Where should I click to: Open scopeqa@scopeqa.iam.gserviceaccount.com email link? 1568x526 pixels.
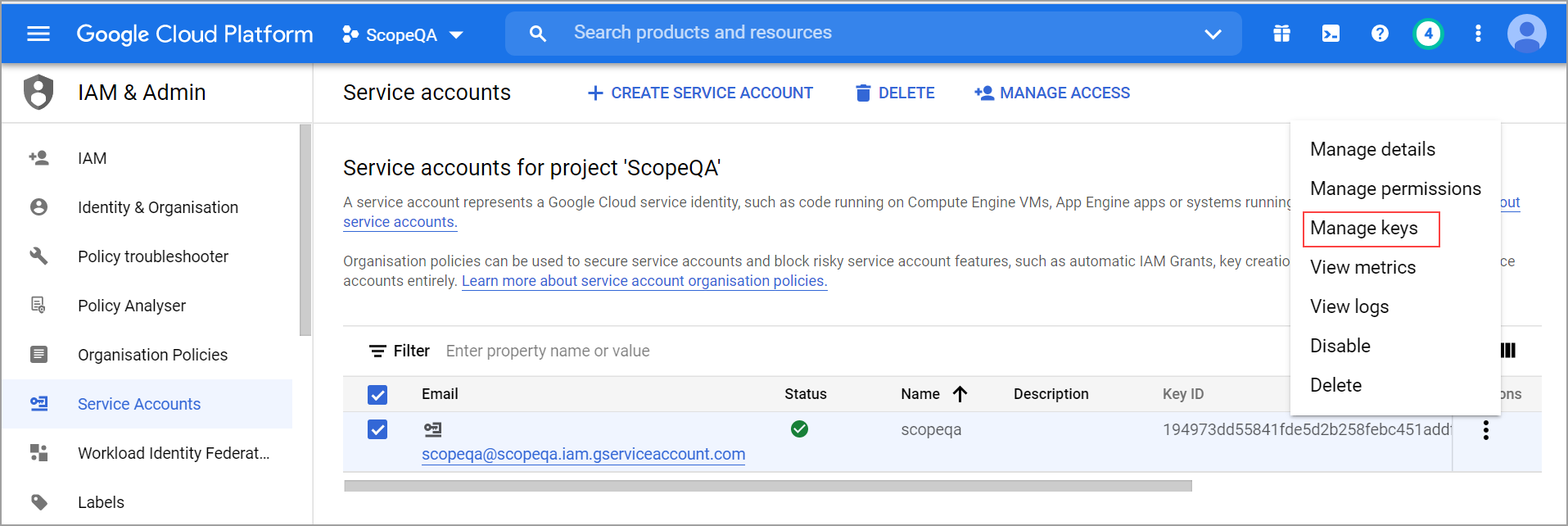coord(583,454)
